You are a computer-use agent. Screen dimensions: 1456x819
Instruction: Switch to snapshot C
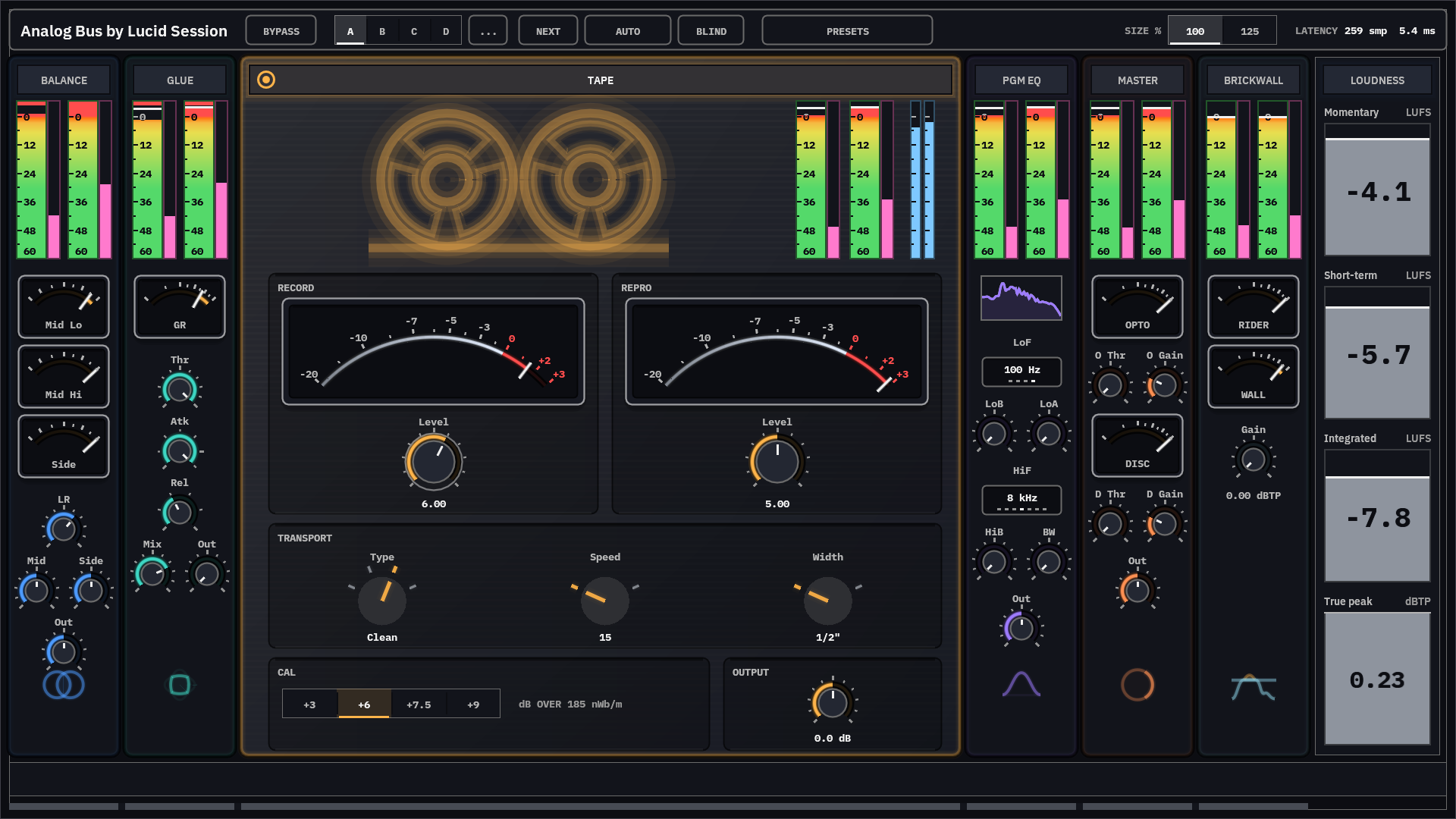point(414,31)
